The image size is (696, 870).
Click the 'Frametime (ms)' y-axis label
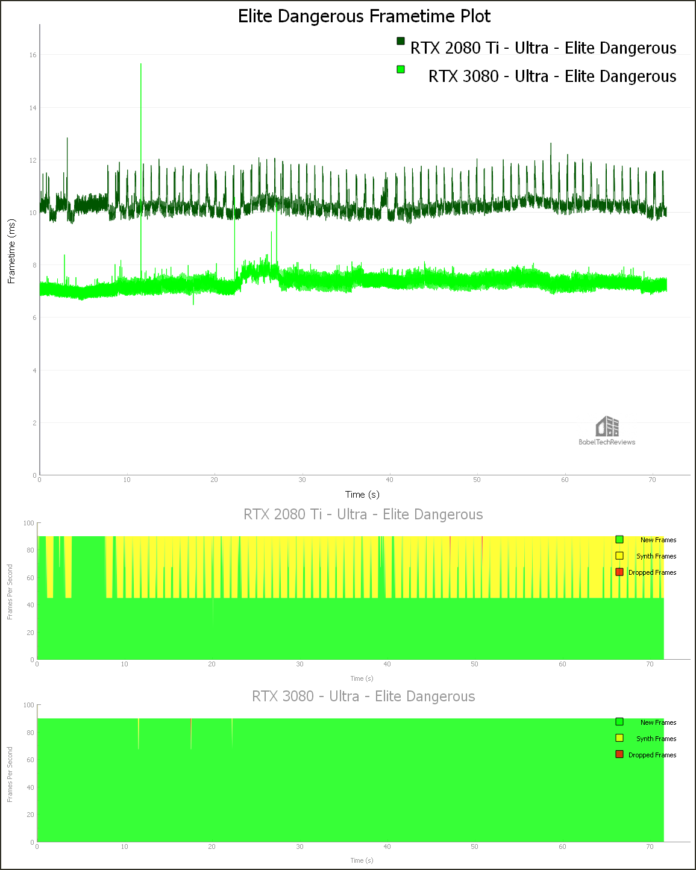(x=12, y=251)
